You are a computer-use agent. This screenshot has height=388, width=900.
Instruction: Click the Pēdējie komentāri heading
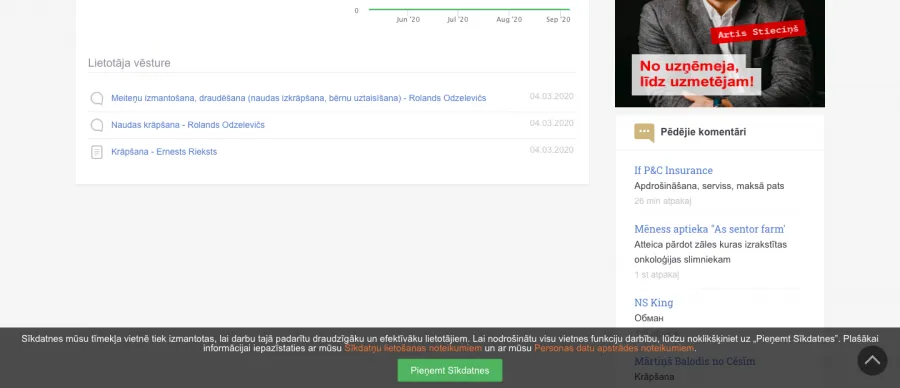[x=703, y=132]
